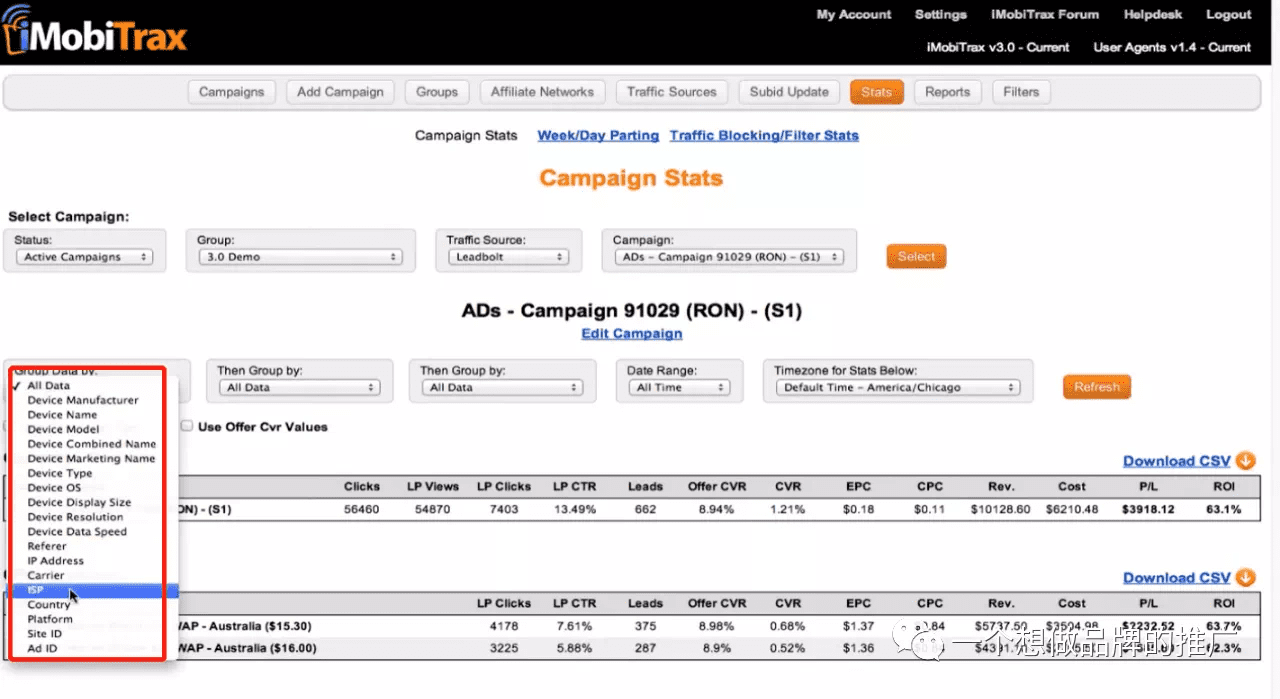Click the iMobiTrax logo
The image size is (1280, 699).
coord(93,33)
